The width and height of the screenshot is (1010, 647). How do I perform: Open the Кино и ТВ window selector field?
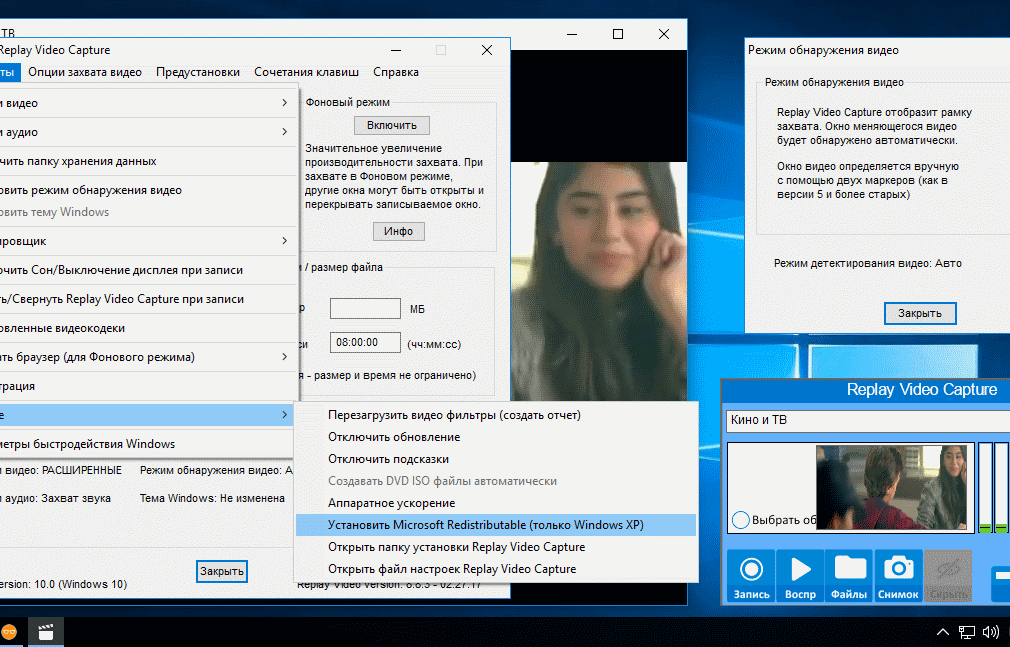click(867, 420)
